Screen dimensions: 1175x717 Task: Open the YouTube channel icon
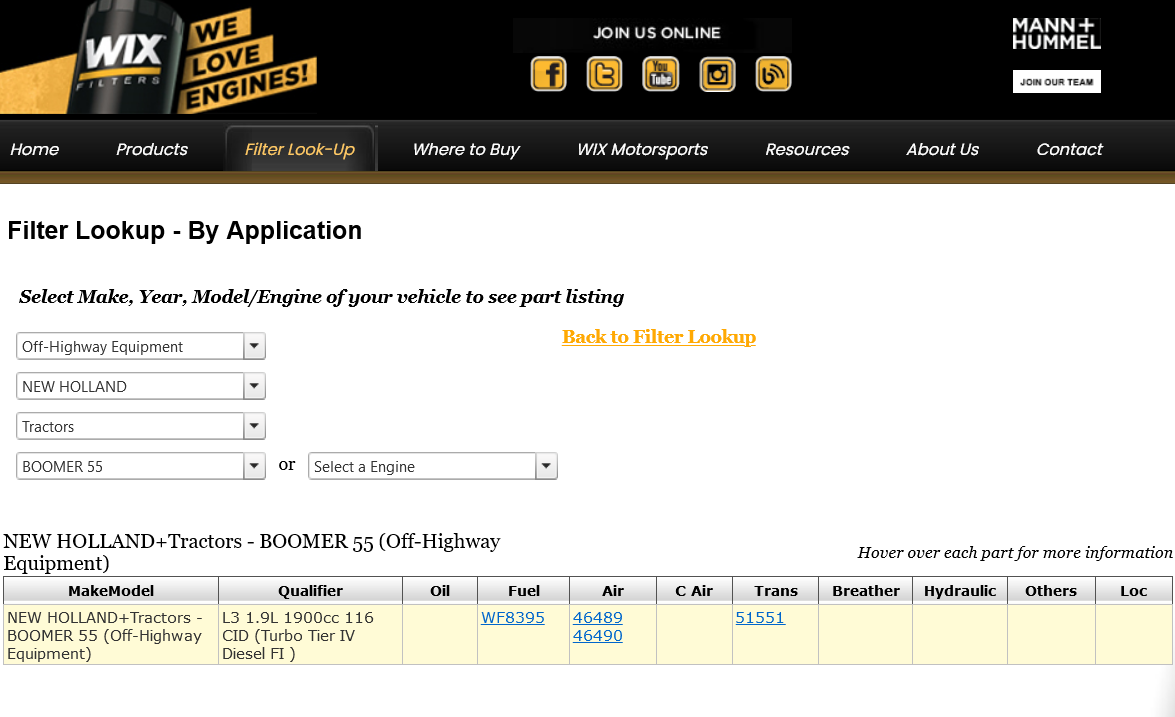click(660, 74)
